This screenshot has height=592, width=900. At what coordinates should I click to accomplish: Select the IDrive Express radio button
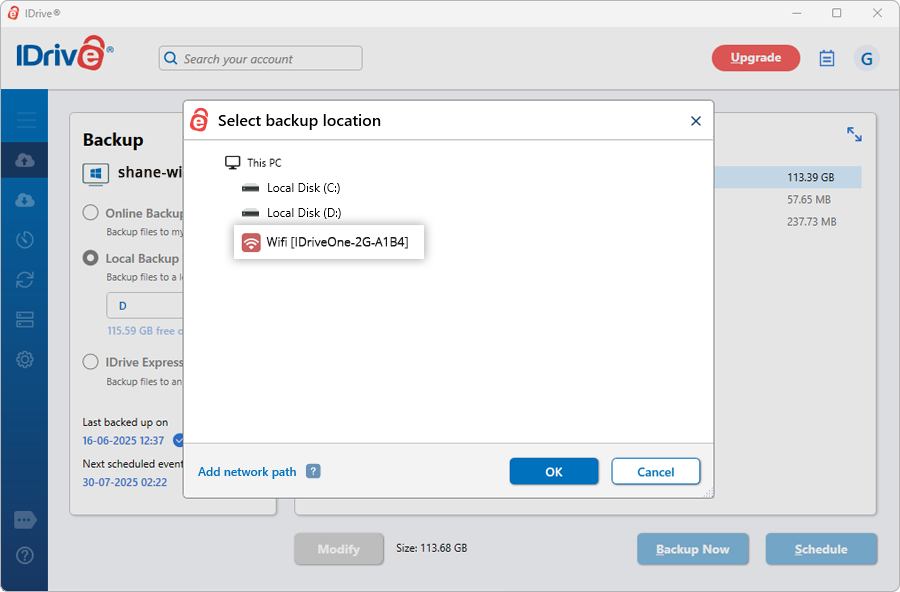click(x=90, y=362)
